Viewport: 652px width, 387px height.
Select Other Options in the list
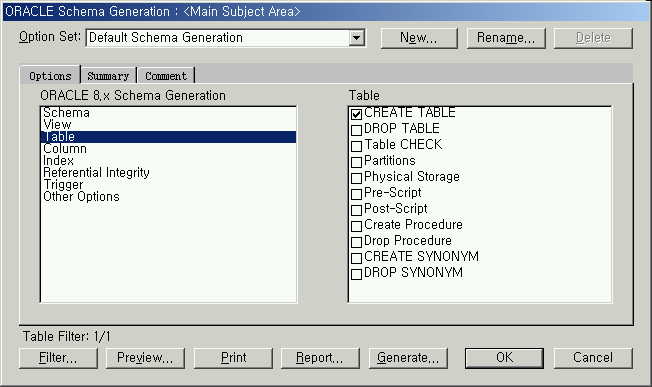[168, 197]
